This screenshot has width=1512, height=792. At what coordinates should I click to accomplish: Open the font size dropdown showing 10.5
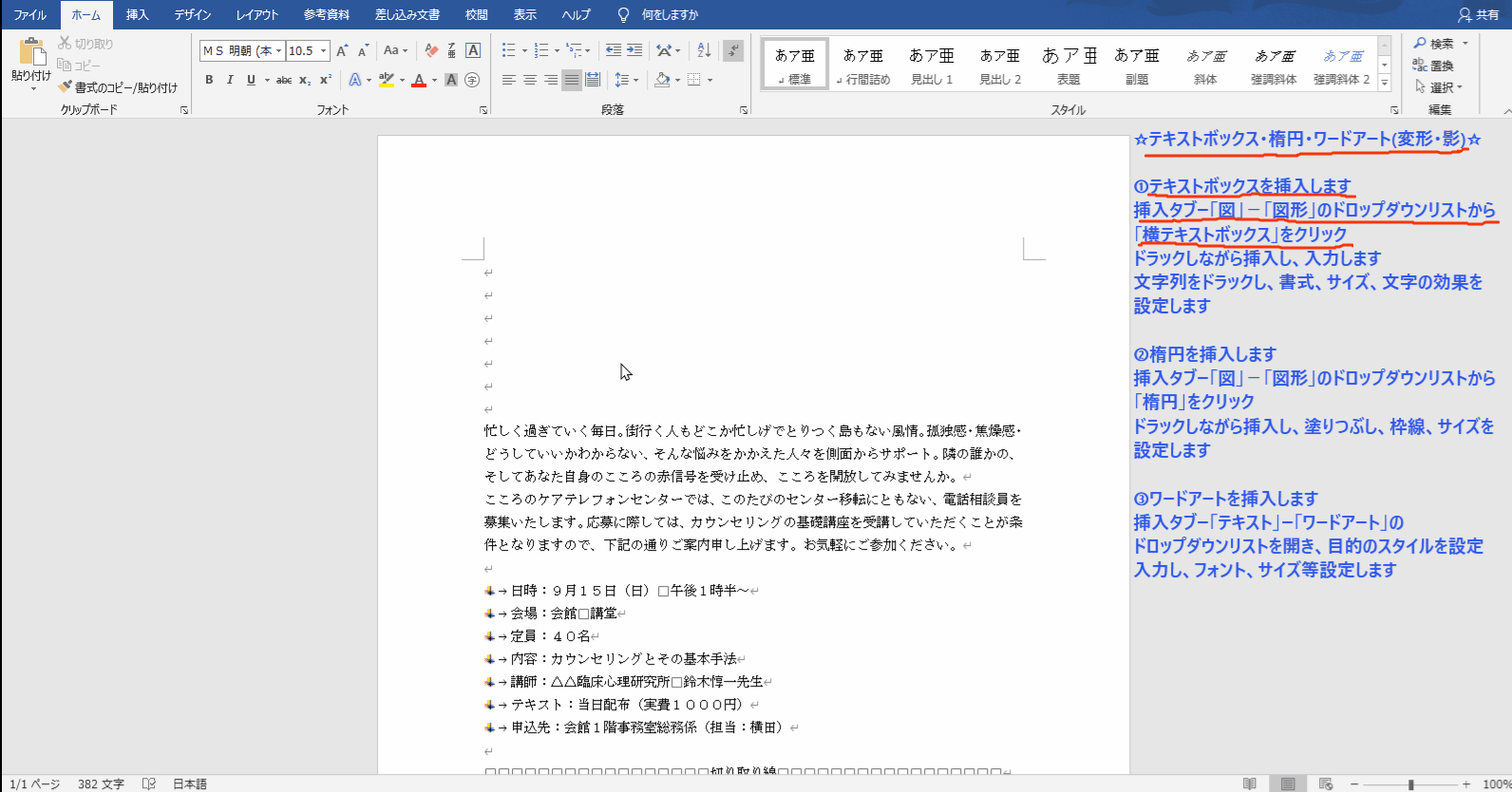324,50
